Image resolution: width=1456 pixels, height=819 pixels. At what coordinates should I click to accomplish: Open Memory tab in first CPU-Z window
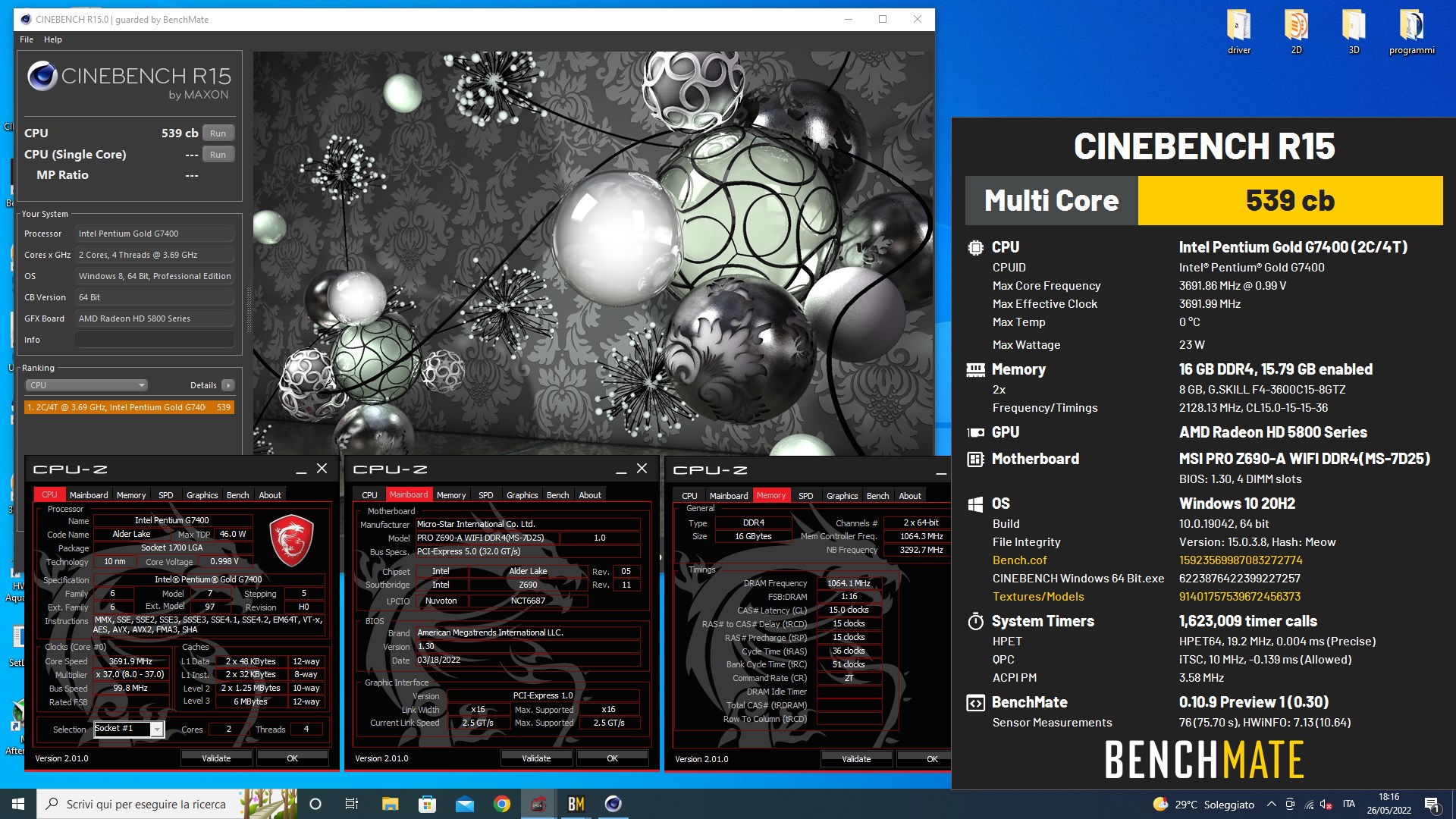coord(131,495)
